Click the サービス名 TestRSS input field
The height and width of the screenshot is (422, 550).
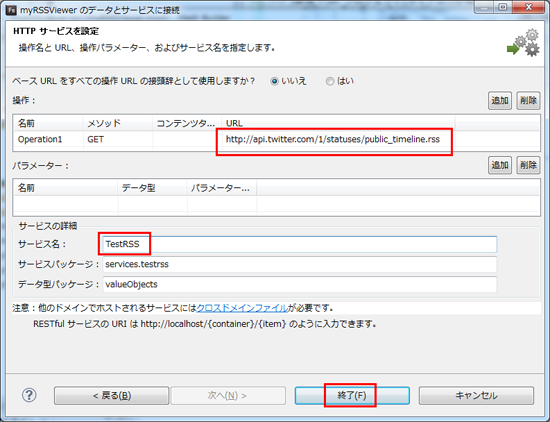300,244
